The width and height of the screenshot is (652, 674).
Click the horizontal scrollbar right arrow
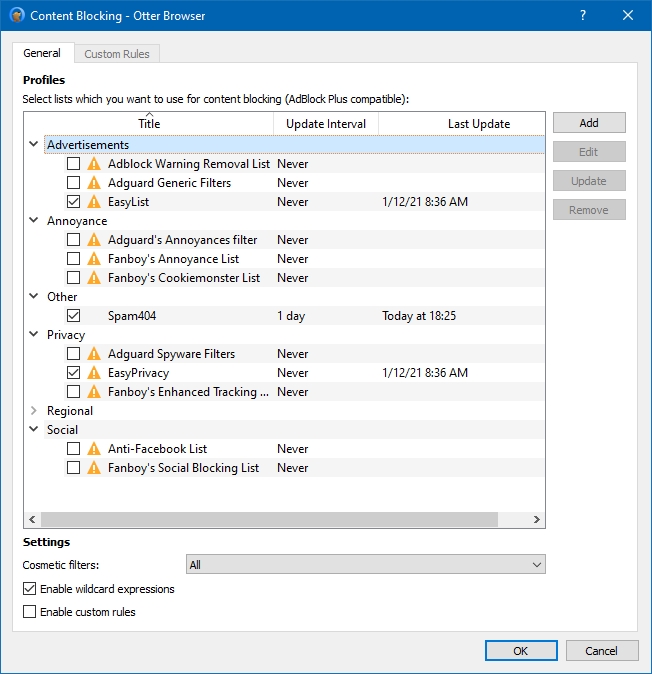pyautogui.click(x=536, y=519)
